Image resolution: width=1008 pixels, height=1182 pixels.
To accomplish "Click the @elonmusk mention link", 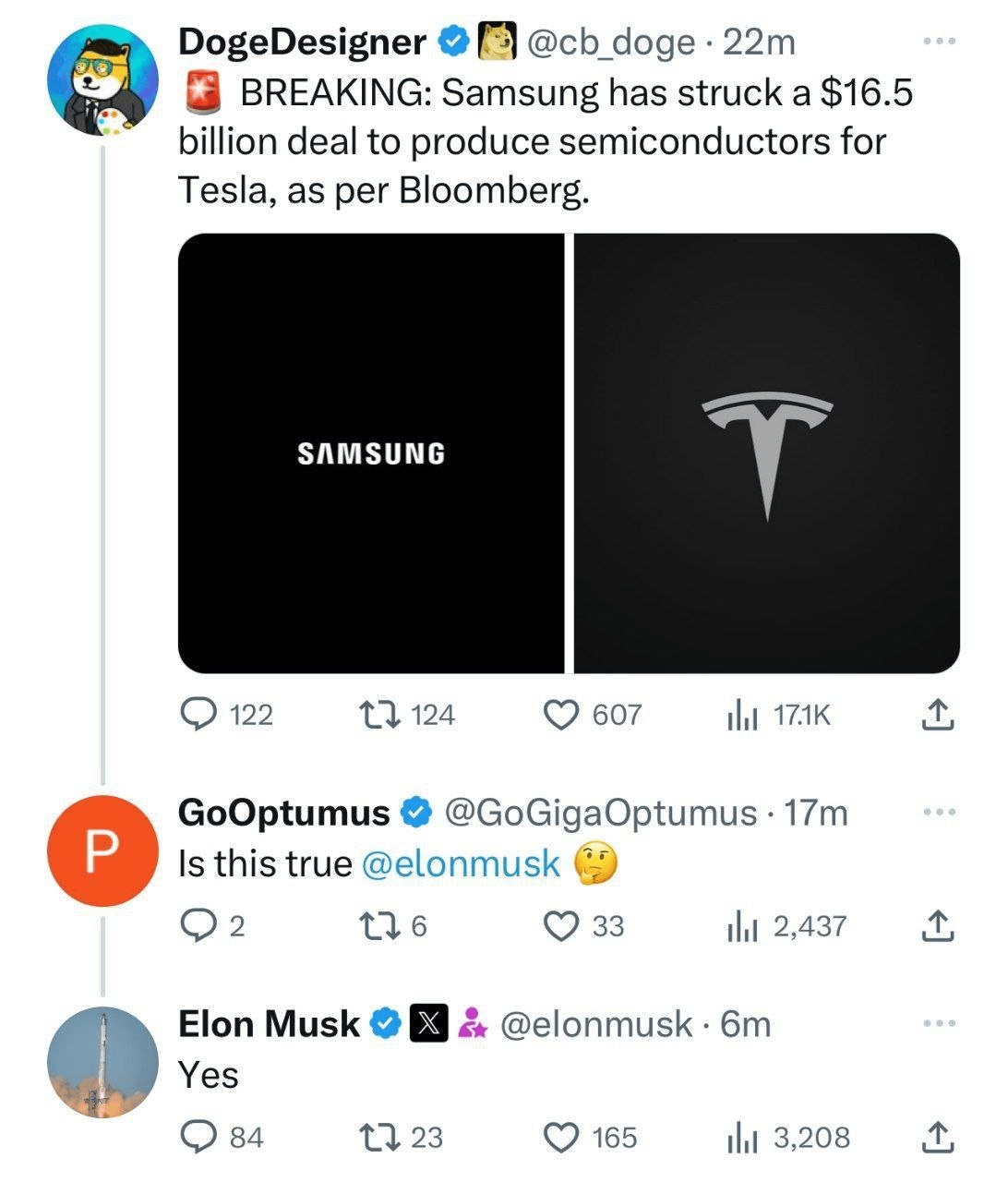I will 461,863.
